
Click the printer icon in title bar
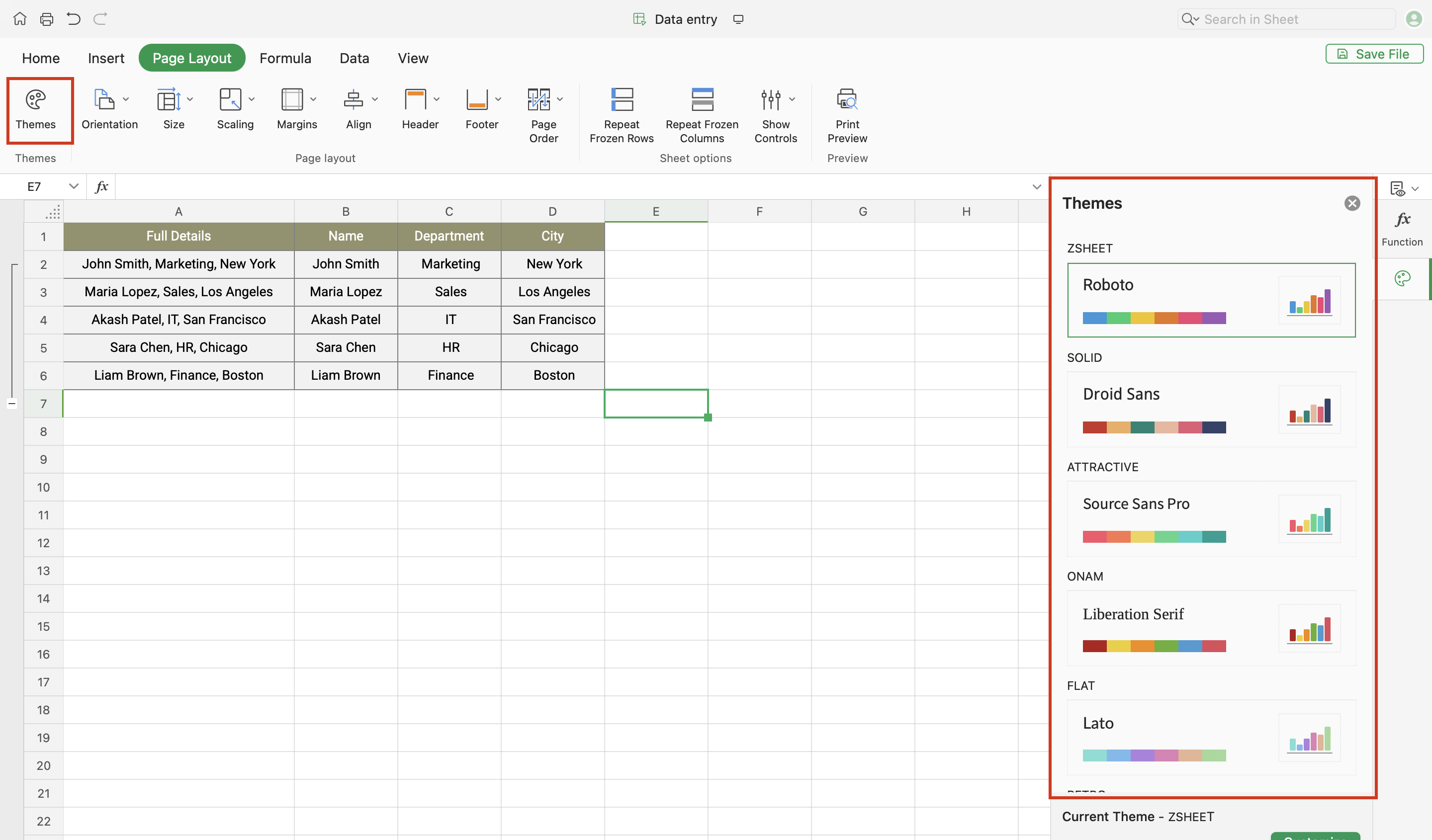[x=47, y=19]
